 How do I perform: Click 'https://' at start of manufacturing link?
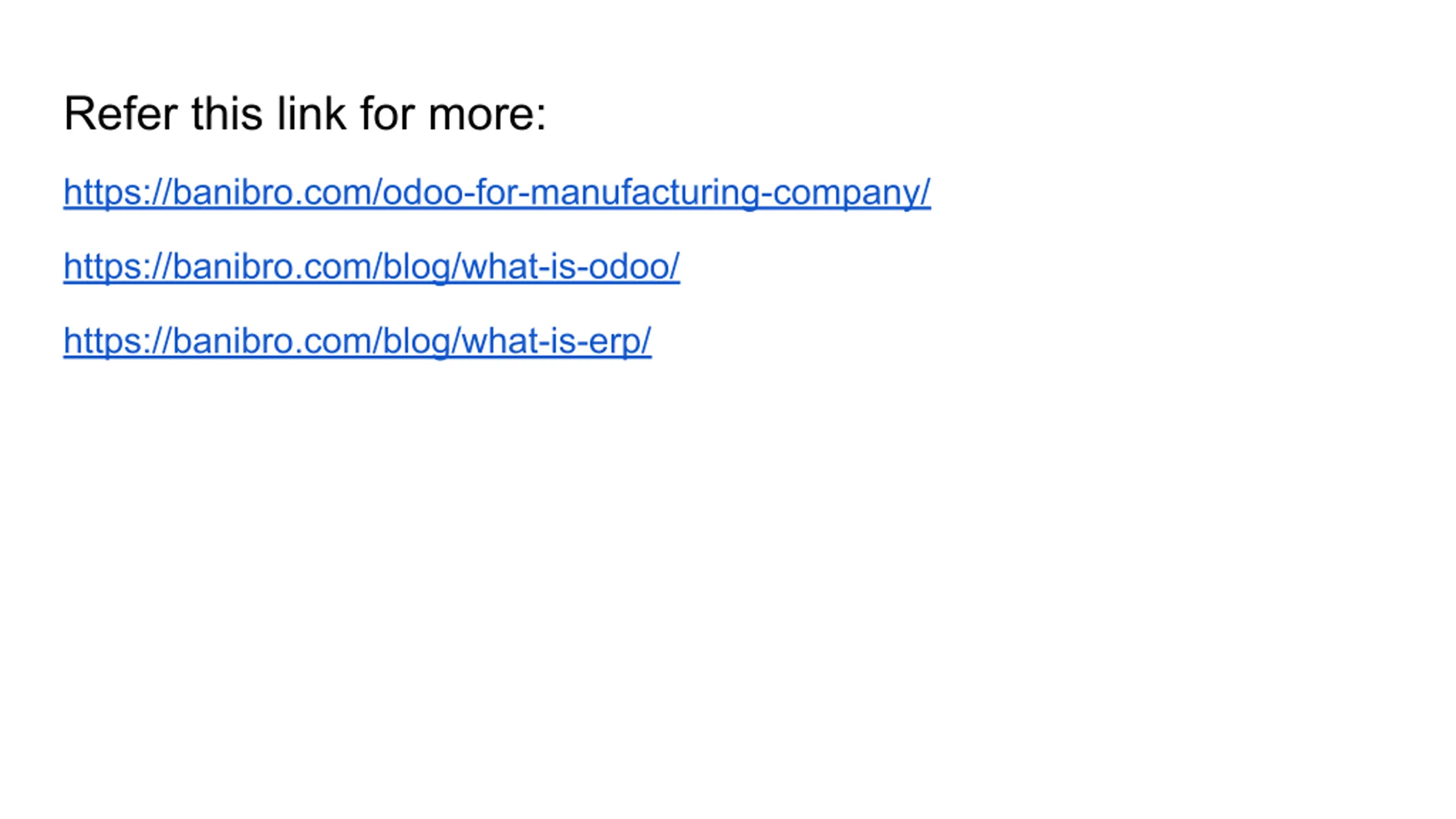[117, 192]
